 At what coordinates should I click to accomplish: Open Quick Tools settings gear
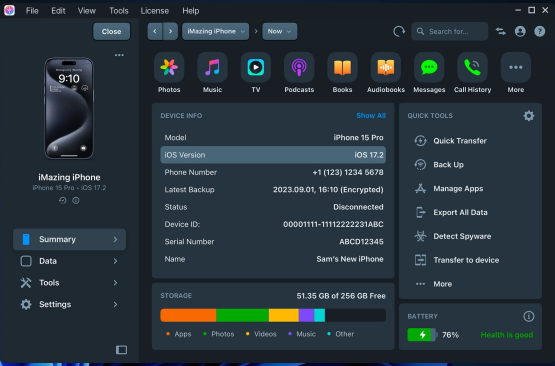tap(528, 116)
